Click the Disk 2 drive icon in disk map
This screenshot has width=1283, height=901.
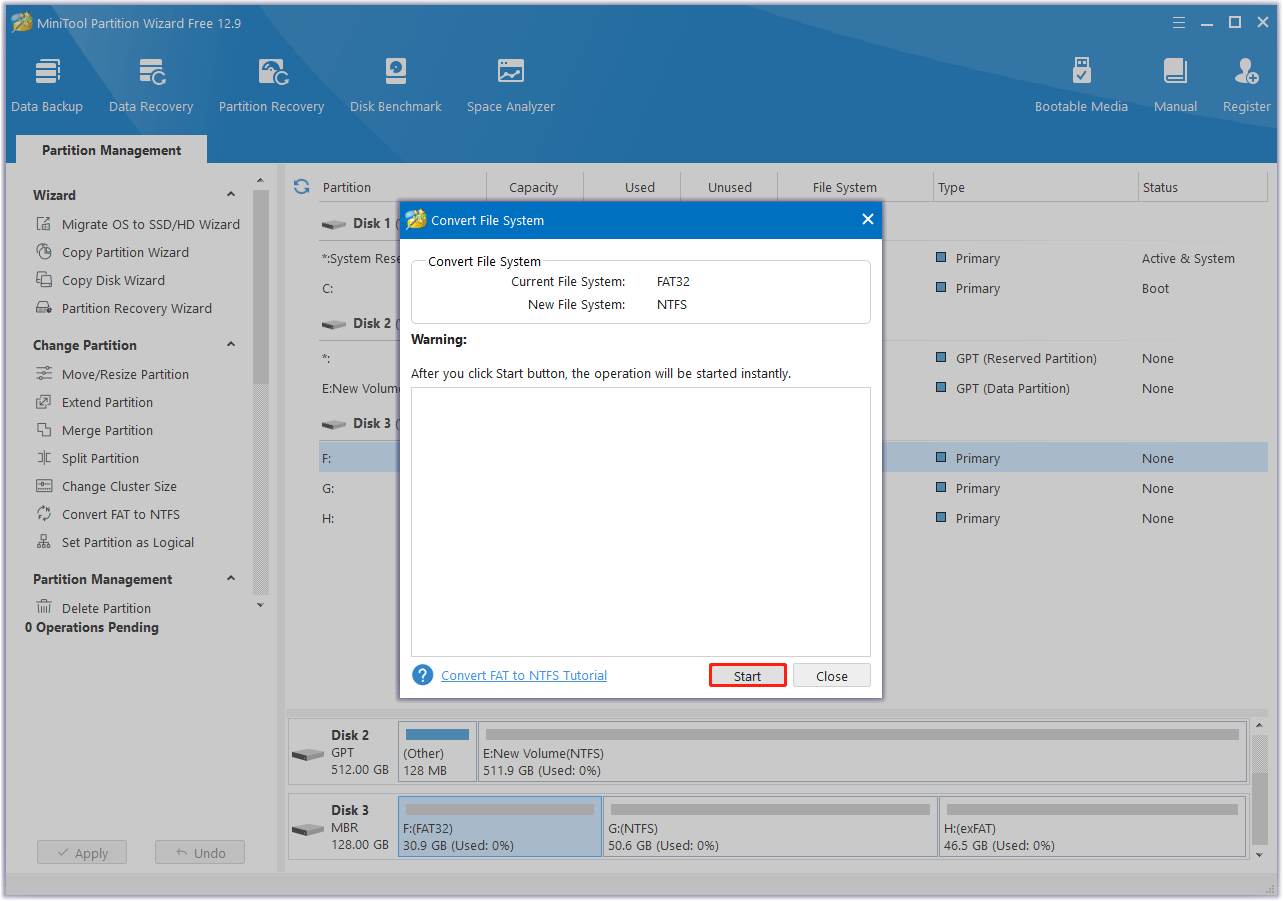point(308,753)
